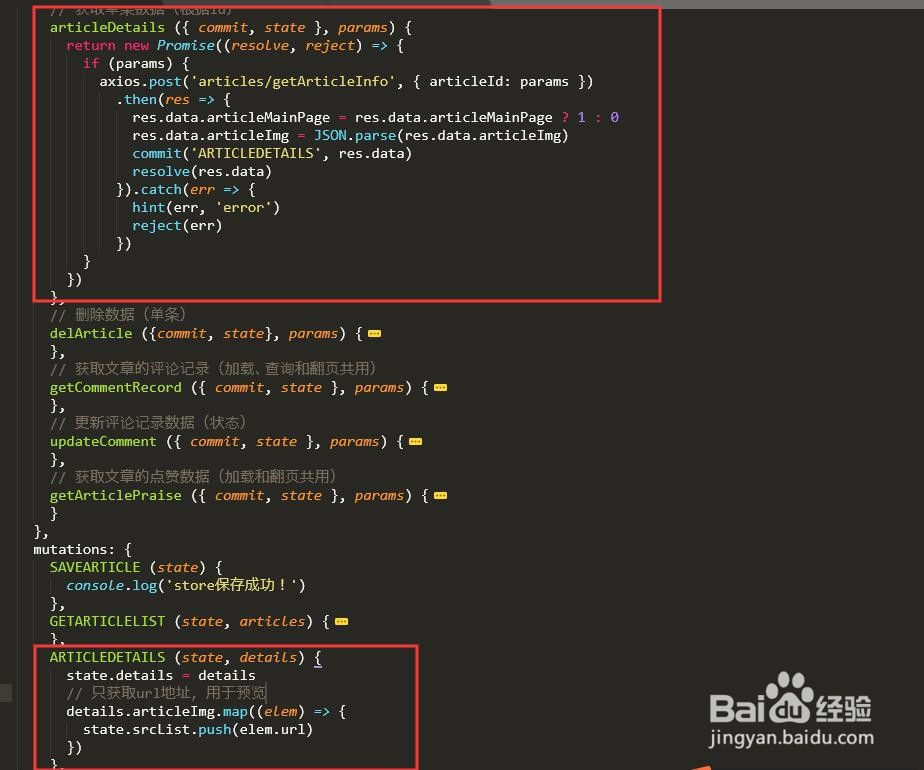The height and width of the screenshot is (770, 924).
Task: Click comment 只获取url地址，用于预览
Action: (x=166, y=693)
